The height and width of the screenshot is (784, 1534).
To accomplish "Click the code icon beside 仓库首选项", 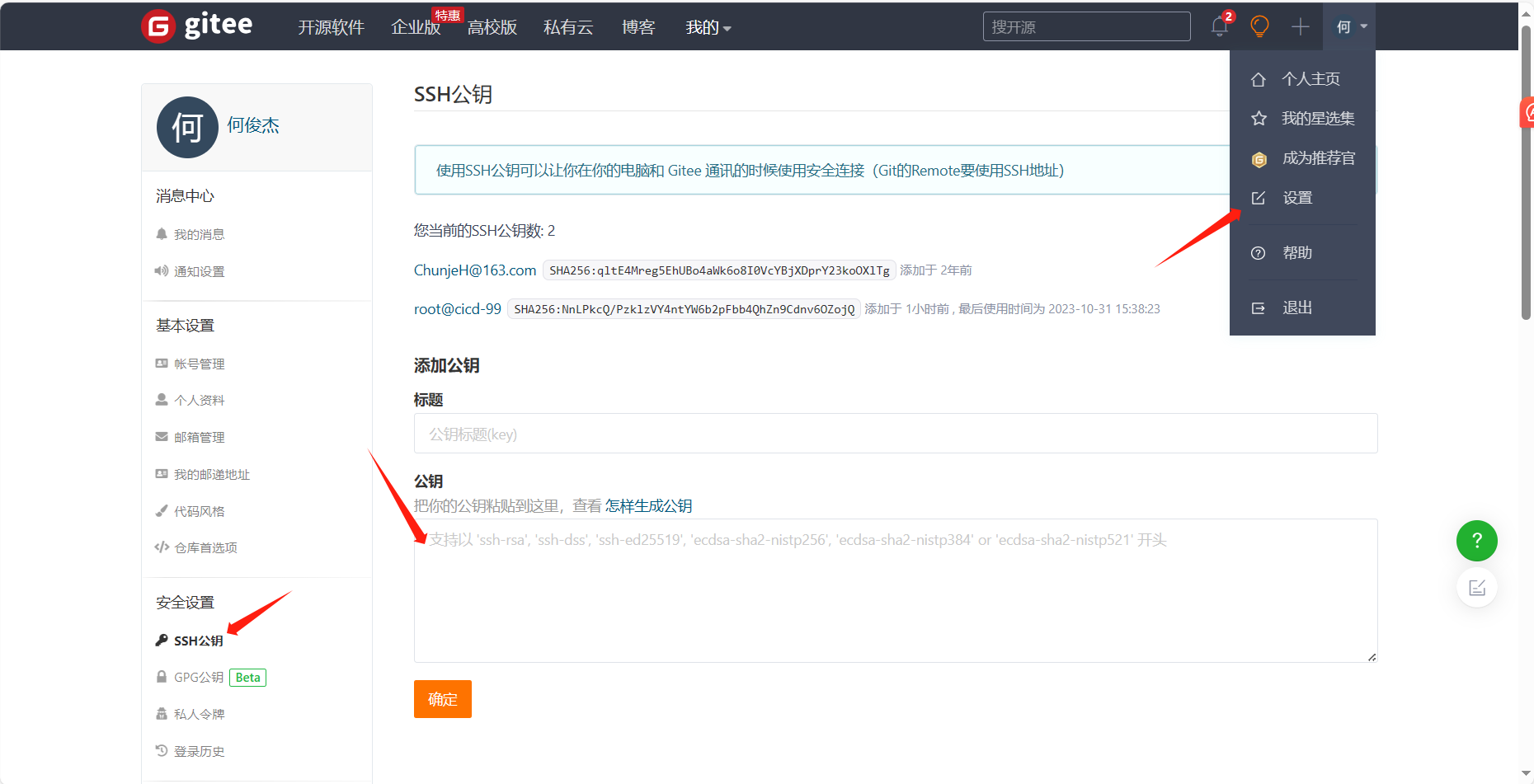I will click(162, 547).
